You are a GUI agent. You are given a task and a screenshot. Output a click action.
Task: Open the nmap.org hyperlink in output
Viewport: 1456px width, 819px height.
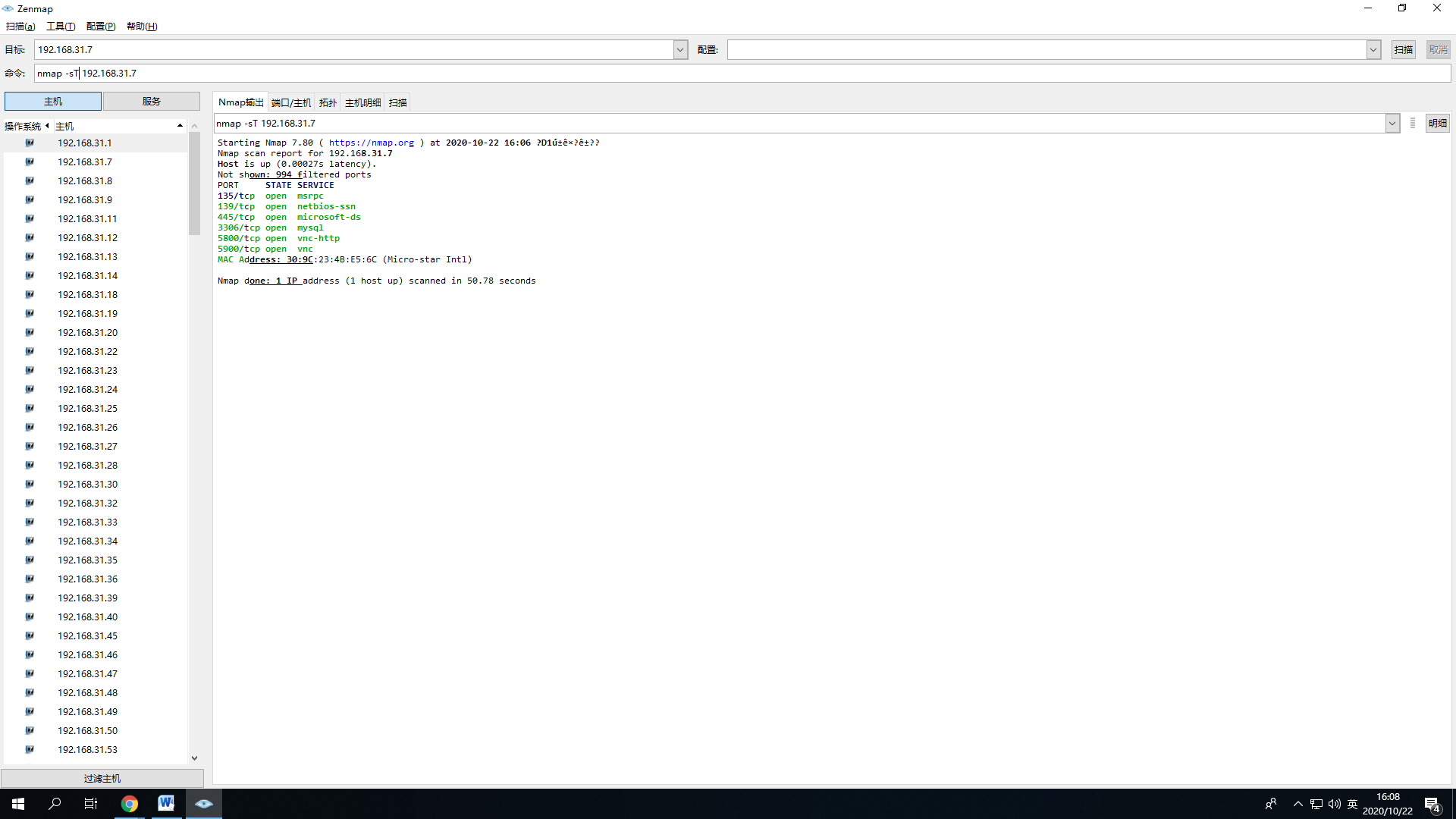(371, 143)
